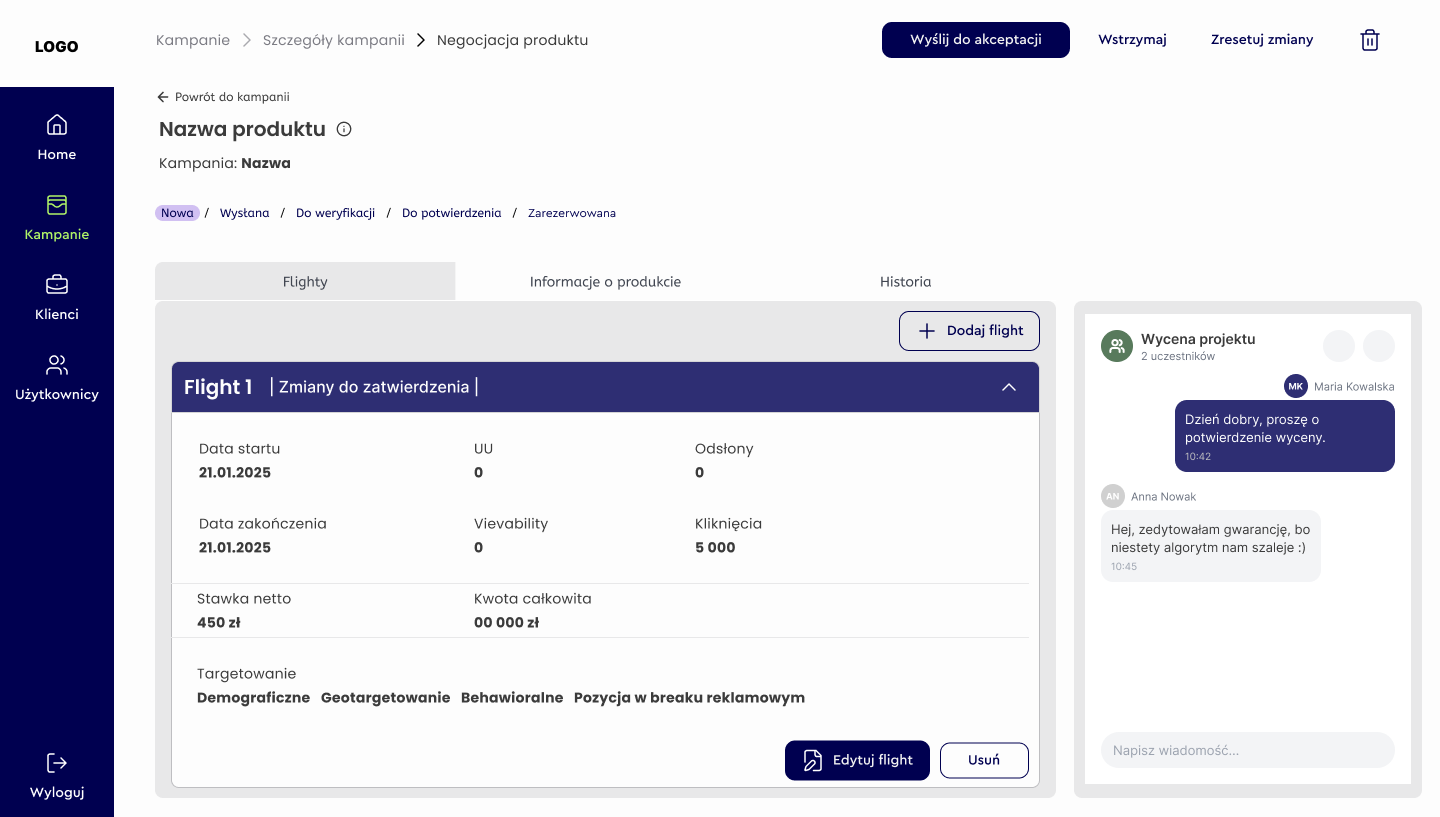Open Kampanie section in sidebar

click(57, 217)
